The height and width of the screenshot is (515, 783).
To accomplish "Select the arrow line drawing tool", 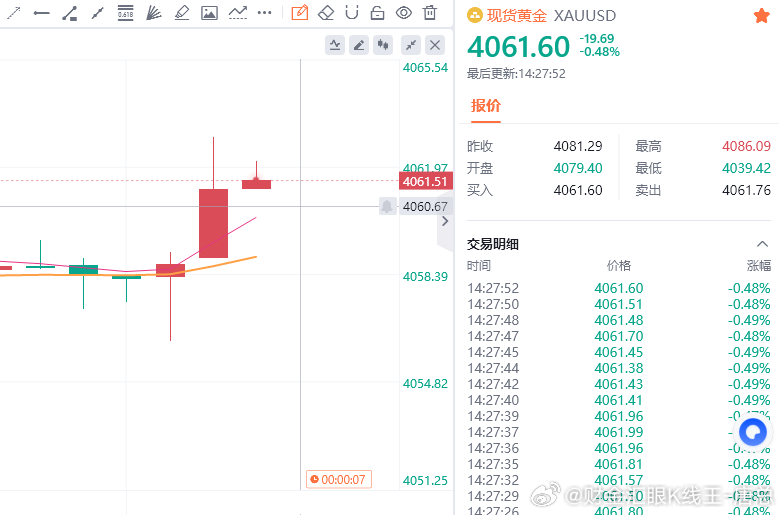I will [13, 12].
